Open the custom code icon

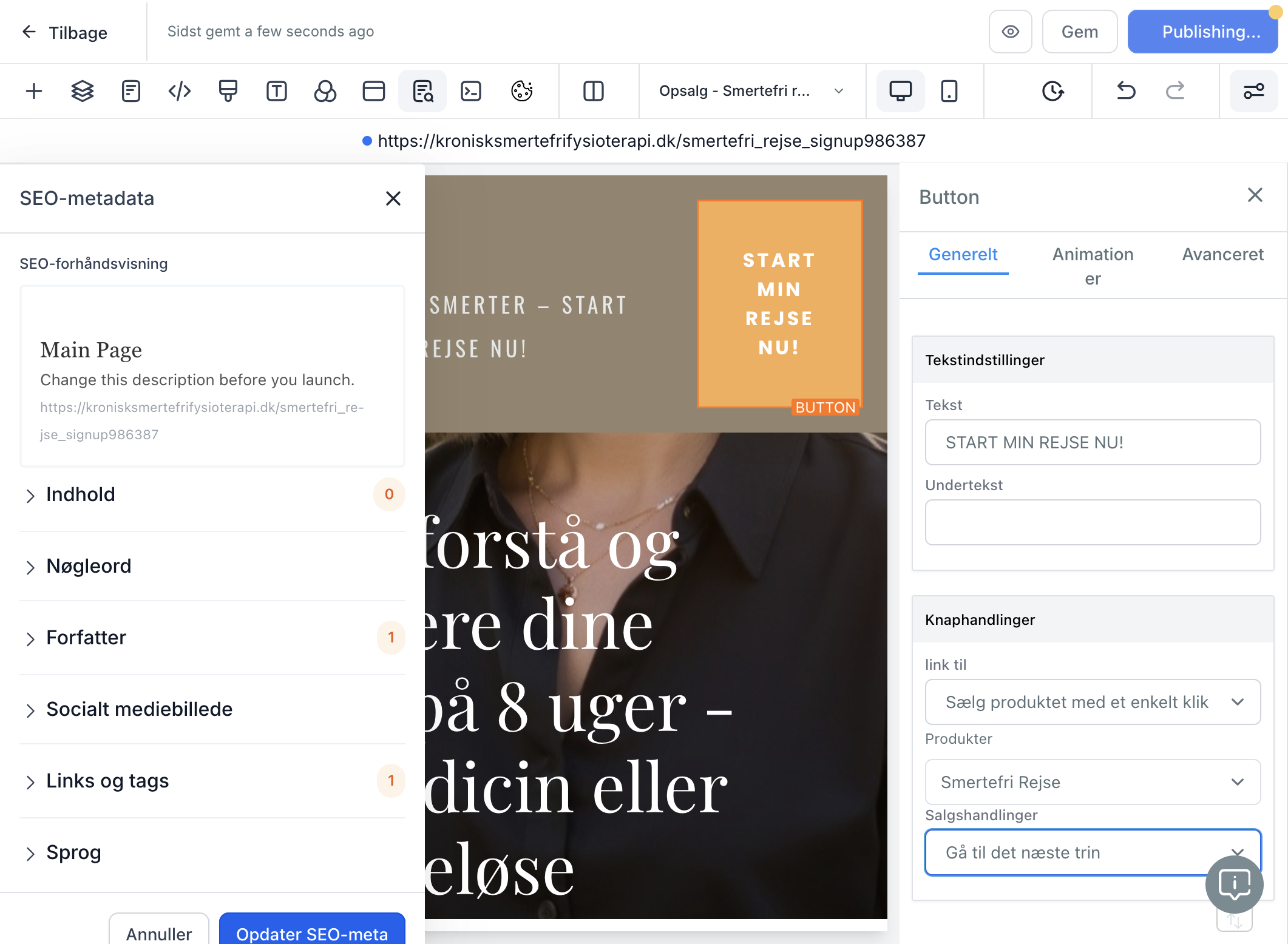[x=180, y=91]
